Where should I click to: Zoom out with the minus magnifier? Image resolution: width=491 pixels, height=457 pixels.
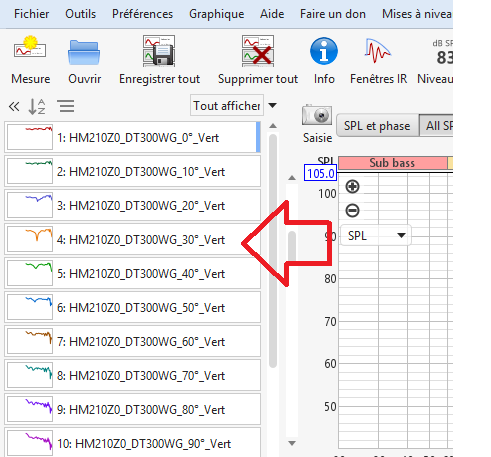352,211
